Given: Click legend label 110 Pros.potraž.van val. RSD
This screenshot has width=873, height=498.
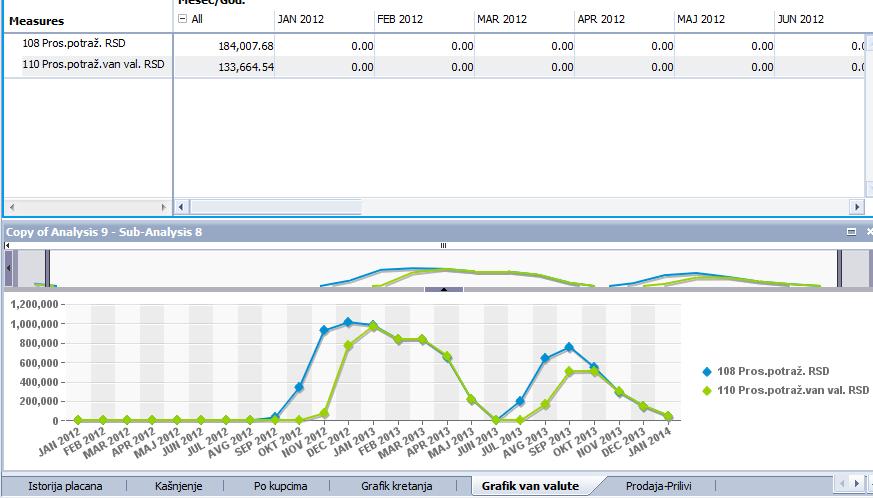Looking at the screenshot, I should coord(793,390).
